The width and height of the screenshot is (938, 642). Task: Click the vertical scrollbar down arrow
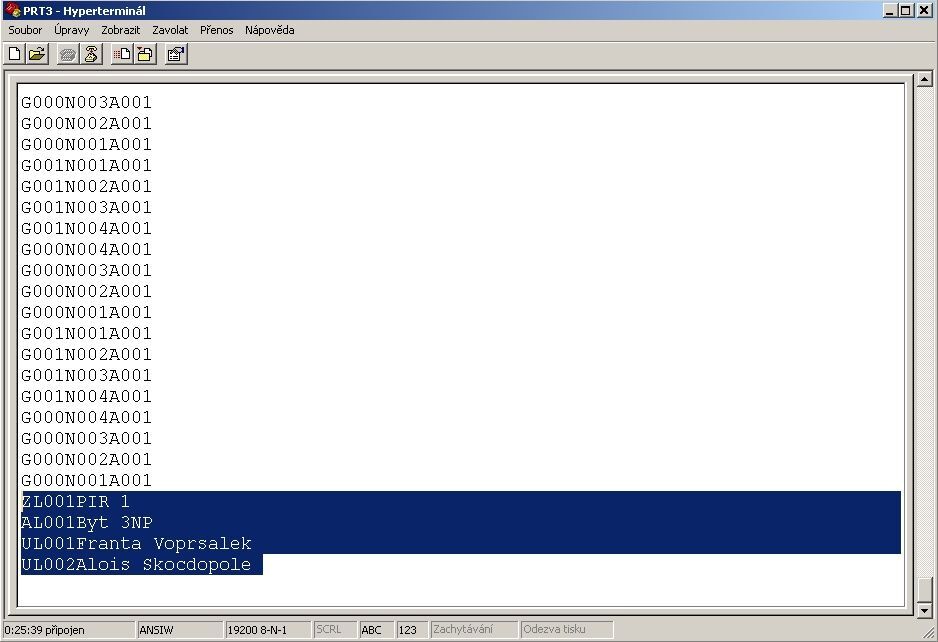[924, 609]
